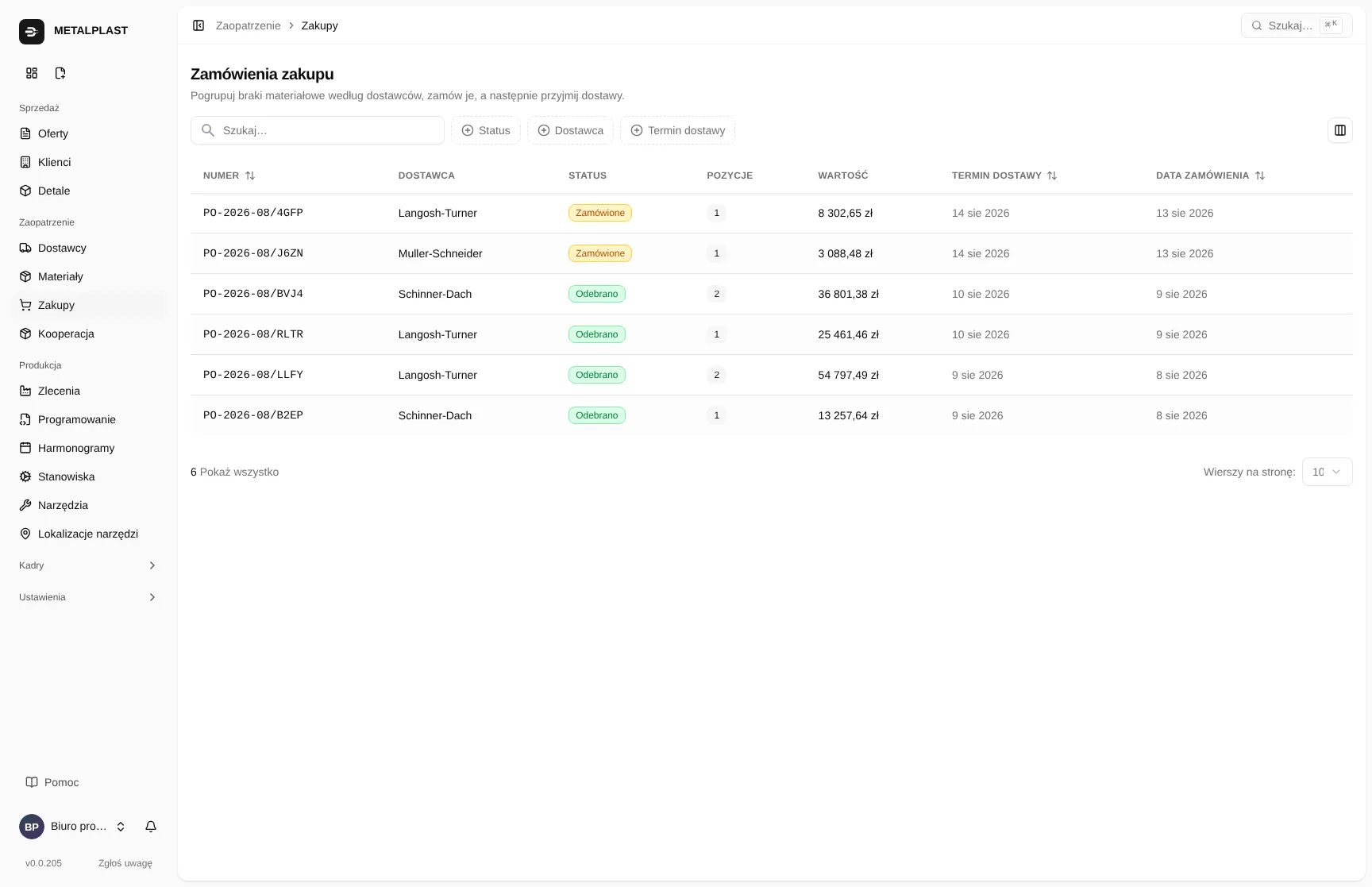Go to Oferty in the sidebar
This screenshot has width=1372, height=887.
88,133
